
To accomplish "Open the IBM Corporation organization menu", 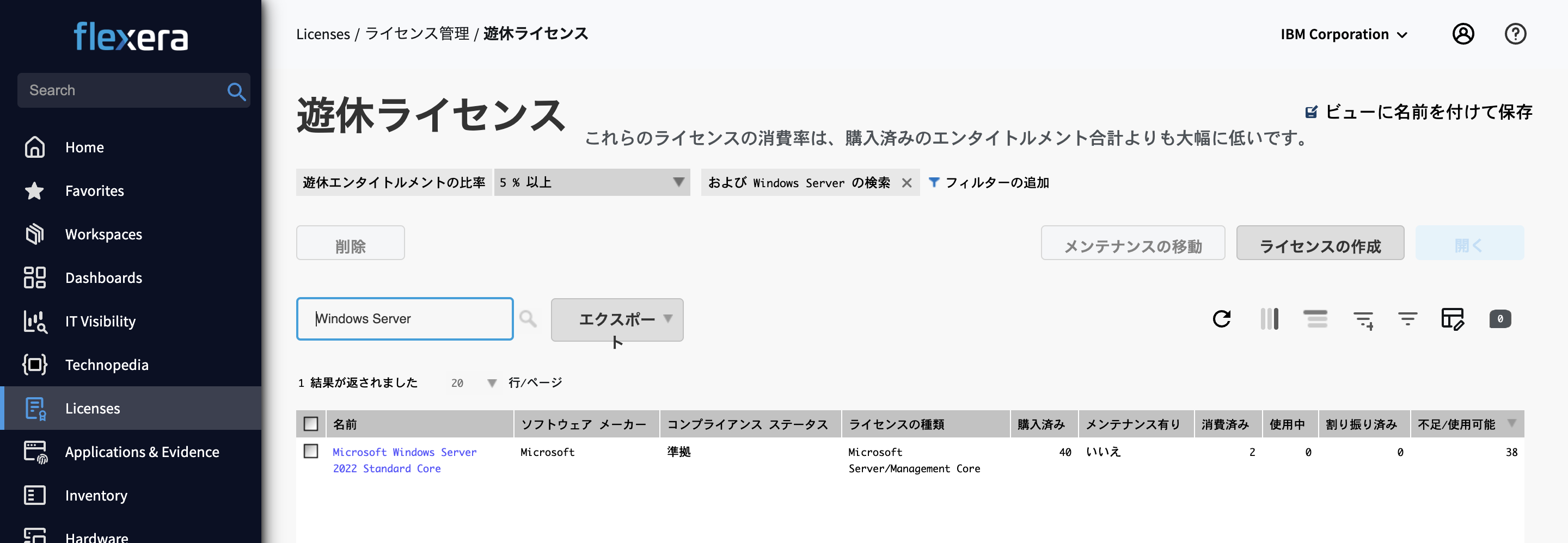I will coord(1343,34).
